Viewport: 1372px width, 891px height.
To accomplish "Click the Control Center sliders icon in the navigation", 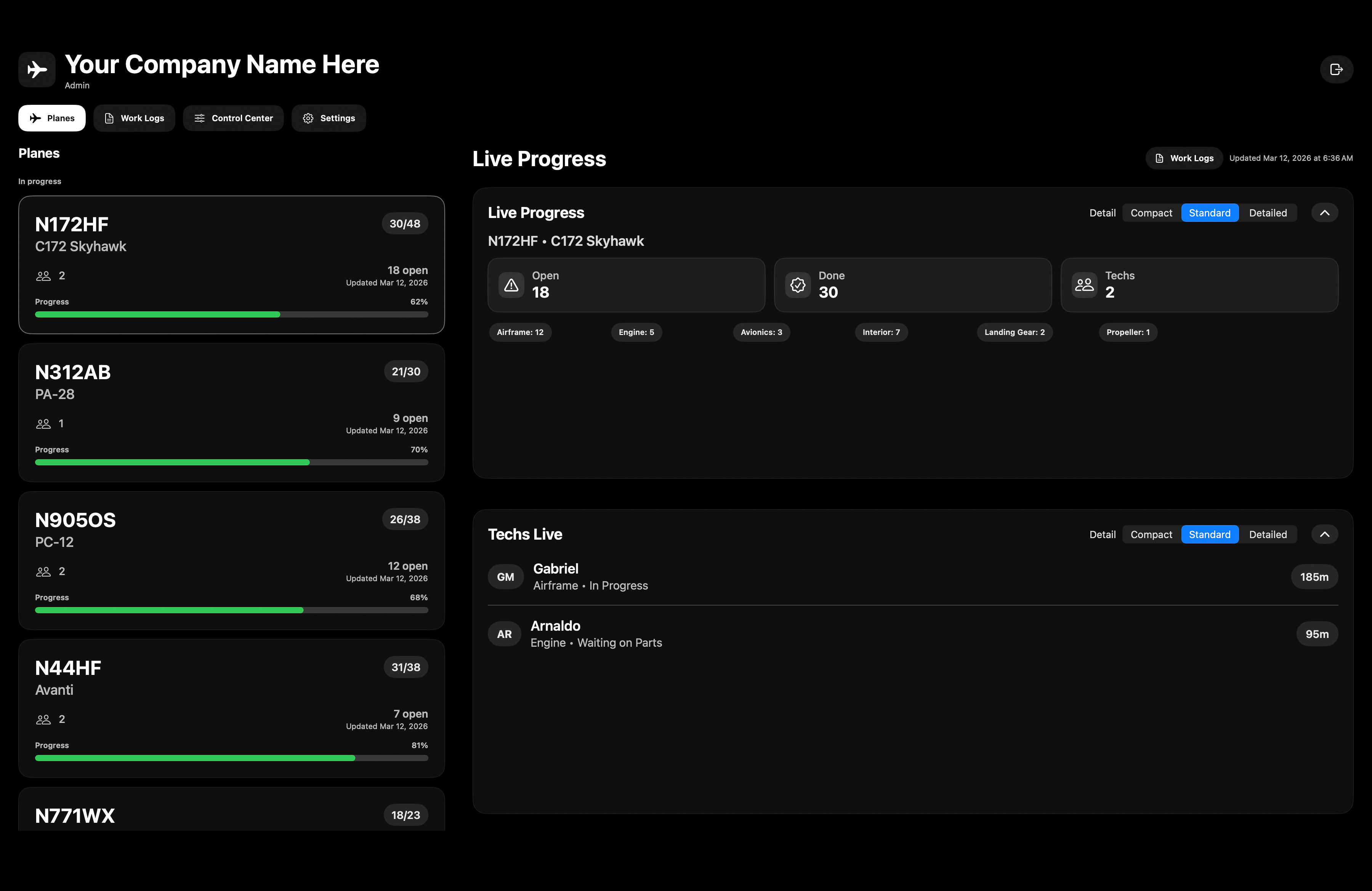I will (199, 118).
